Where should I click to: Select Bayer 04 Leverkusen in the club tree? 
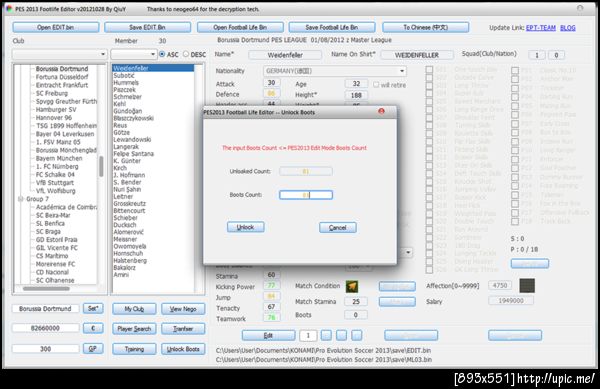[x=65, y=134]
